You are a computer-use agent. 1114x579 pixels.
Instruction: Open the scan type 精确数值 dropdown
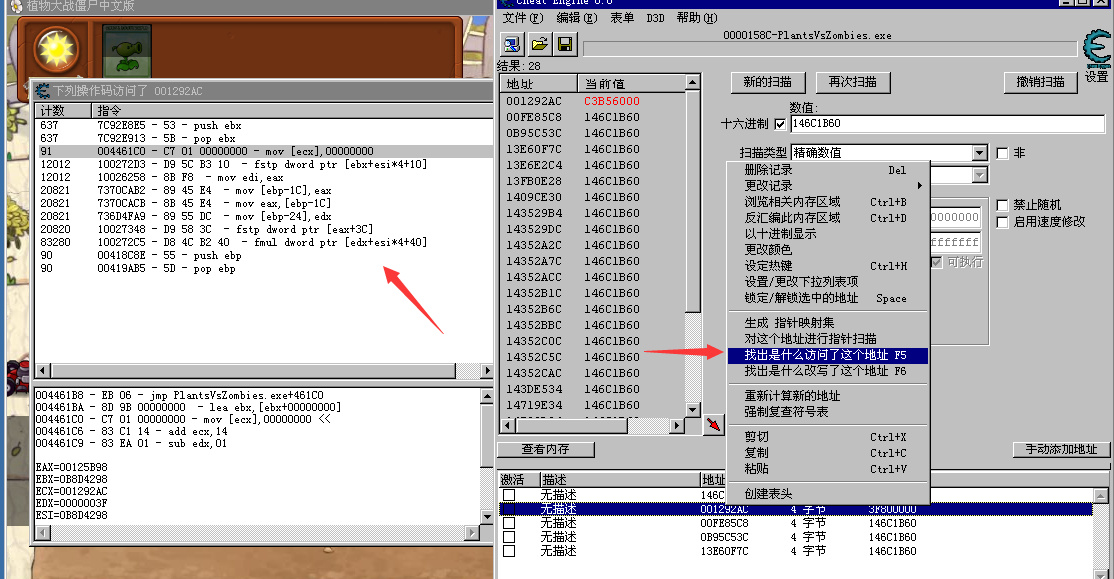pos(979,153)
